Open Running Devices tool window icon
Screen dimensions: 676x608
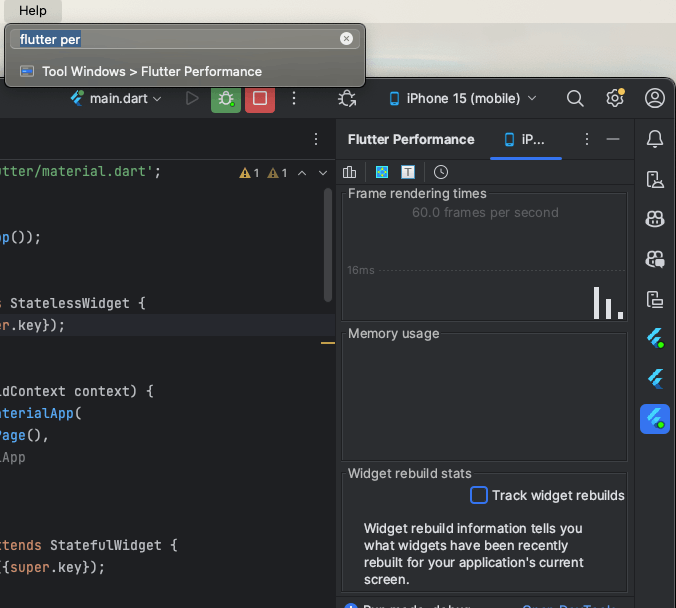tap(654, 299)
